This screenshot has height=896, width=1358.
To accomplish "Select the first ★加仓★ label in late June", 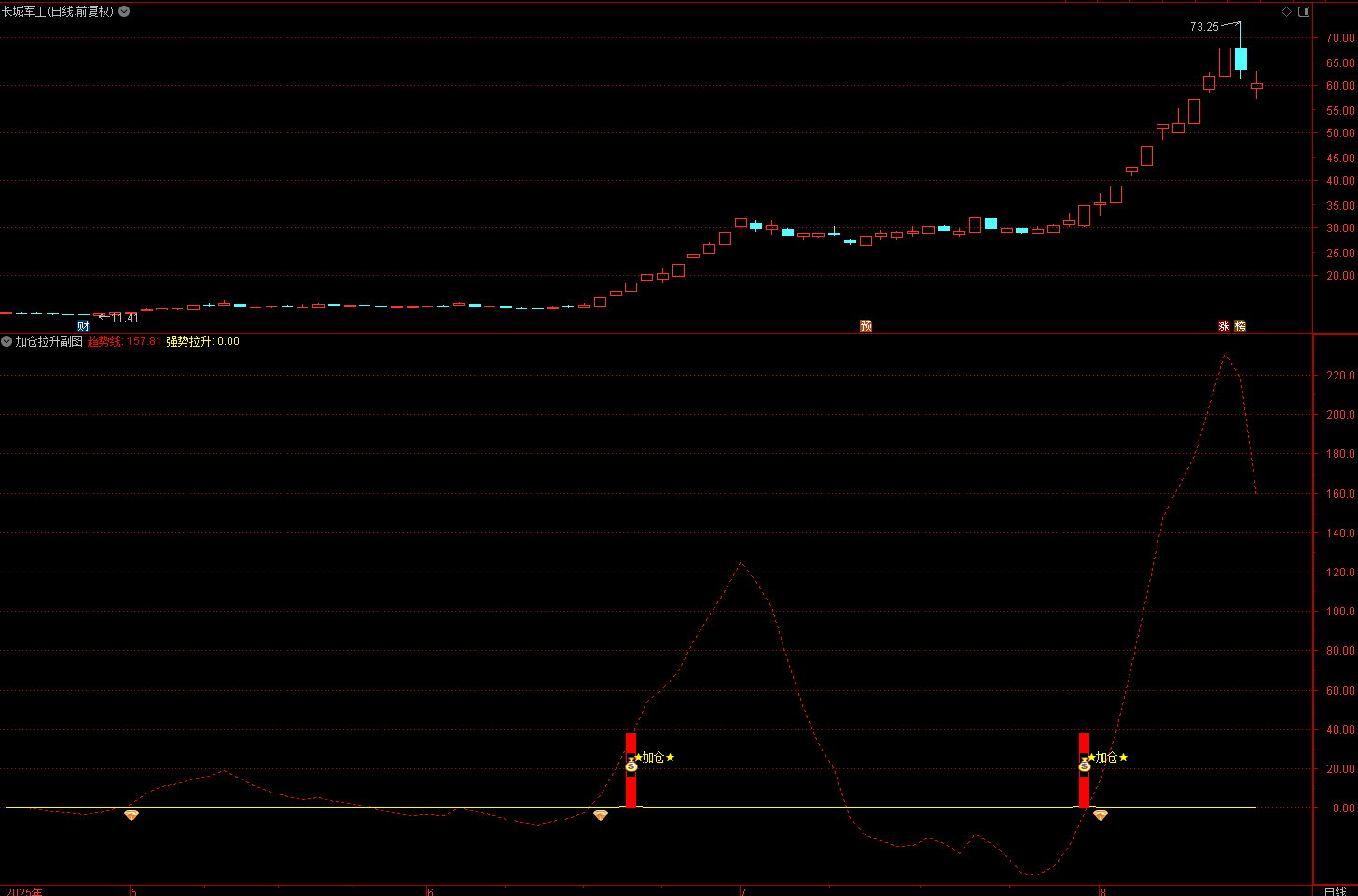I will [x=654, y=757].
